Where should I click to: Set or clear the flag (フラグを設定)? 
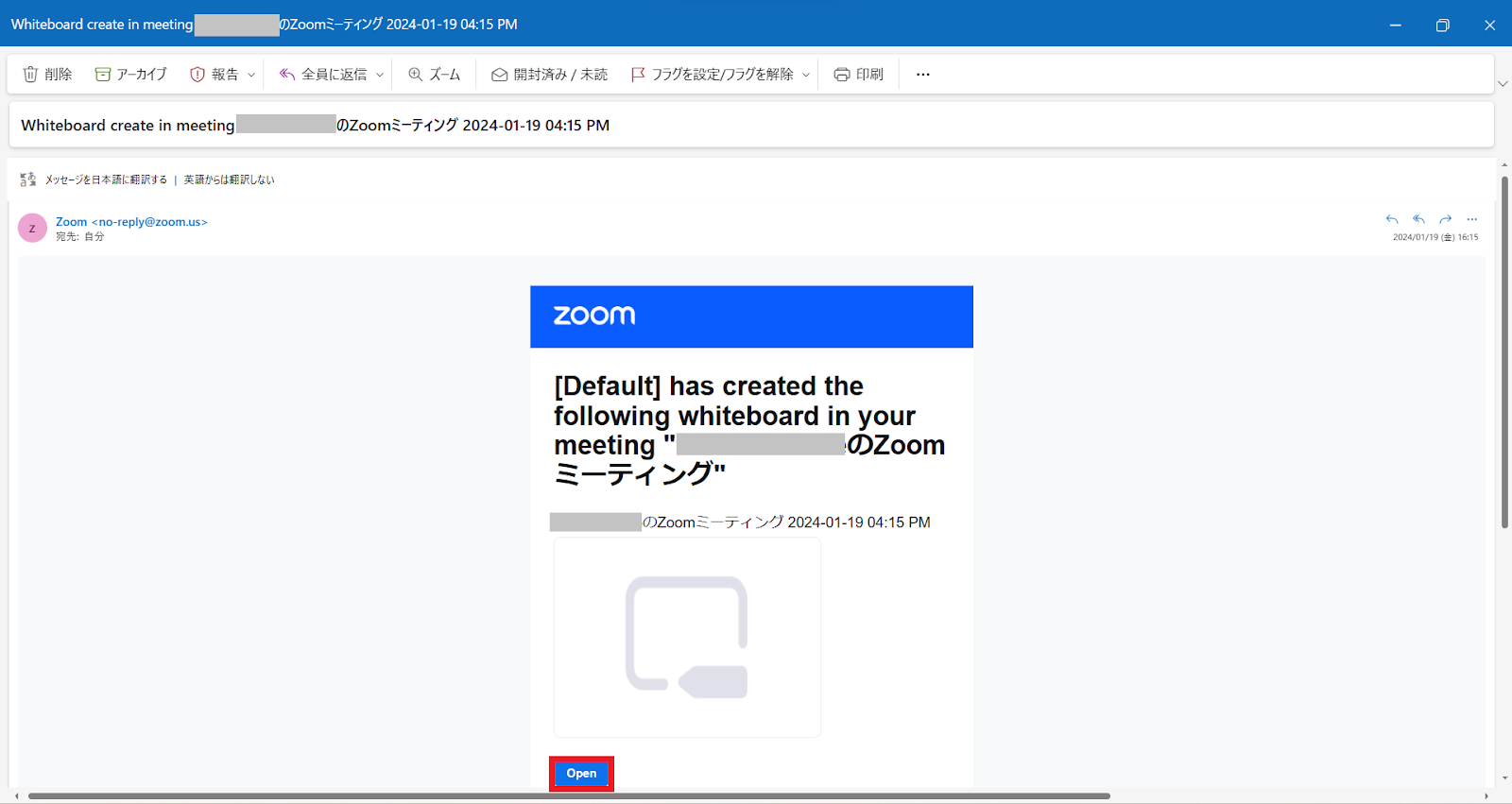[712, 74]
